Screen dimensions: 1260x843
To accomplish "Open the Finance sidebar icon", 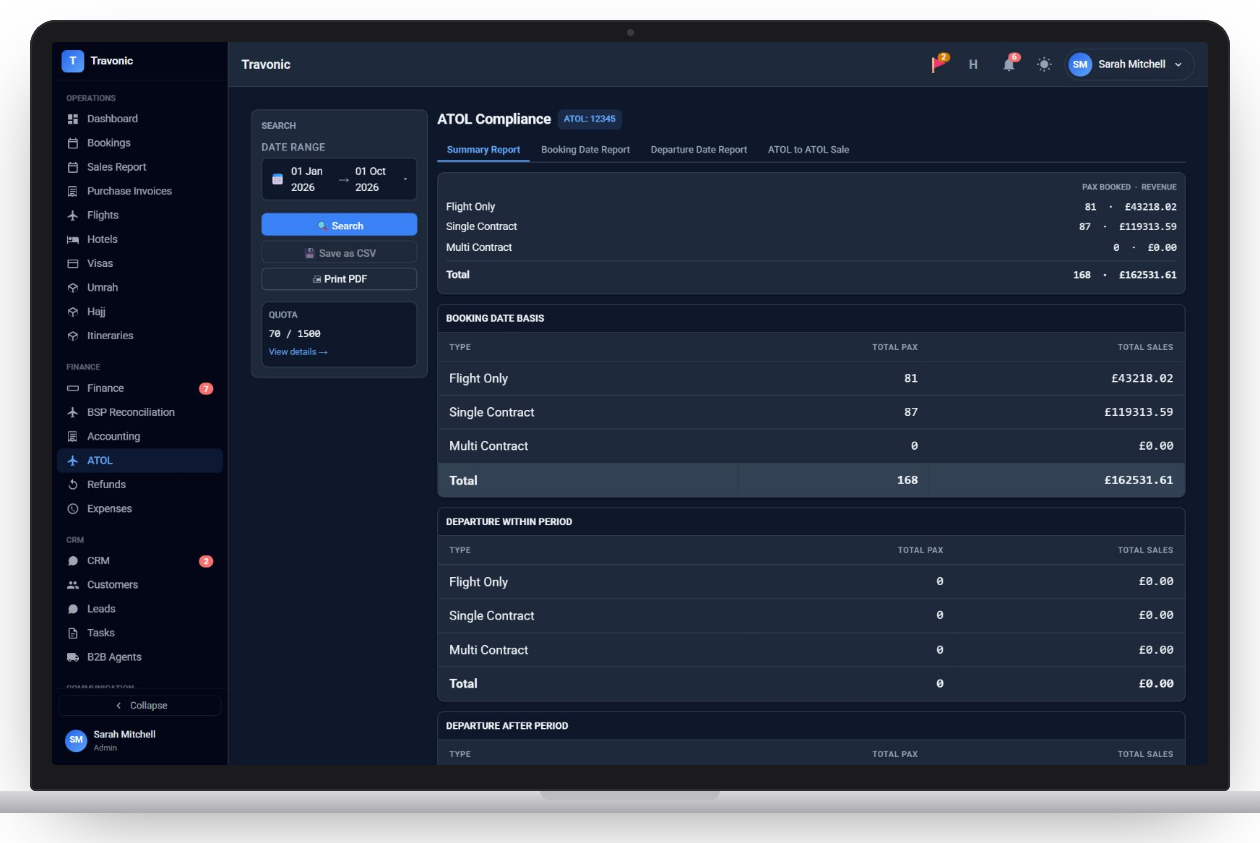I will 73,388.
